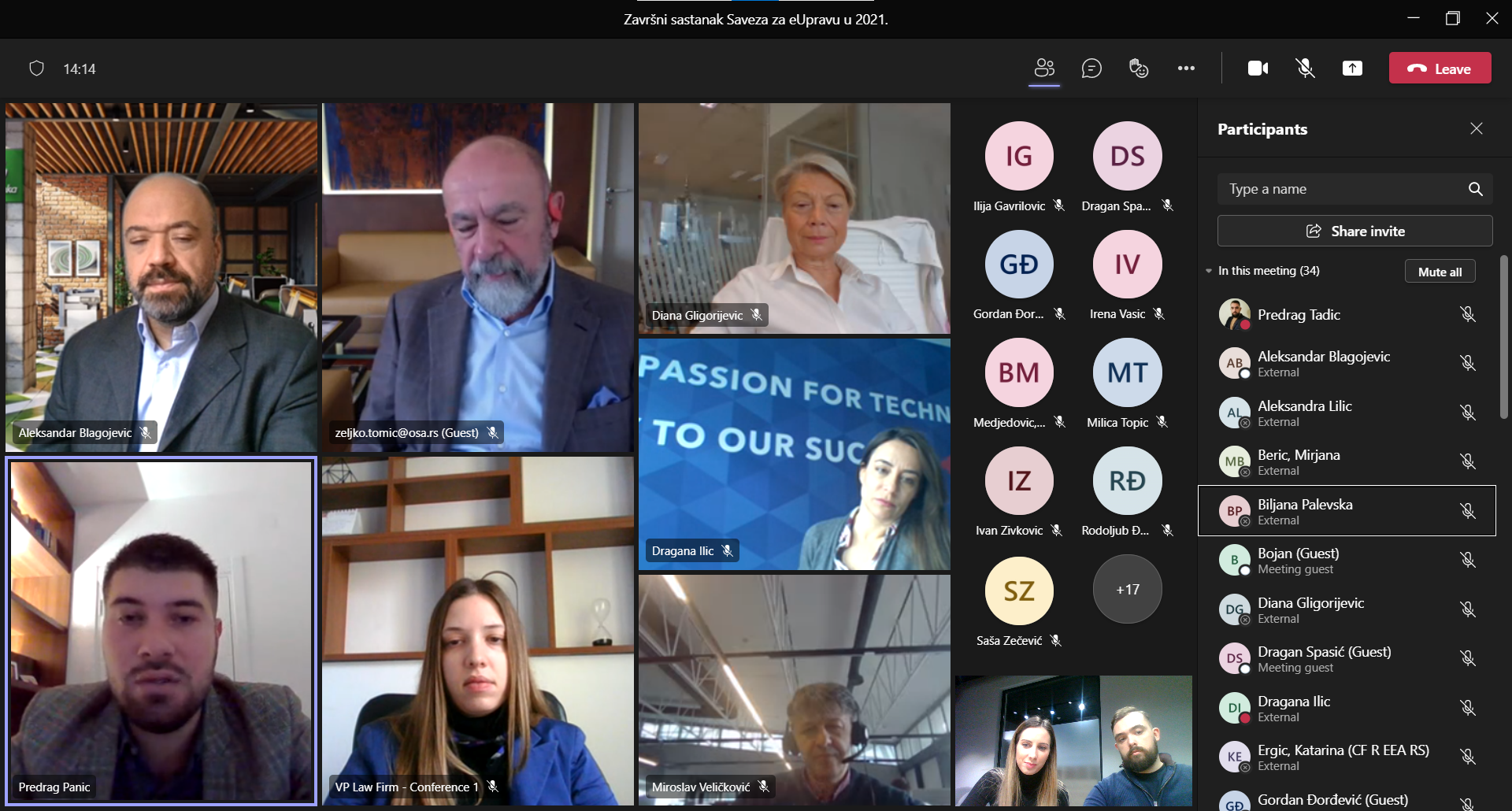Viewport: 1512px width, 811px height.
Task: Click Ergic, Katarina's muted mic icon
Action: tap(1468, 757)
